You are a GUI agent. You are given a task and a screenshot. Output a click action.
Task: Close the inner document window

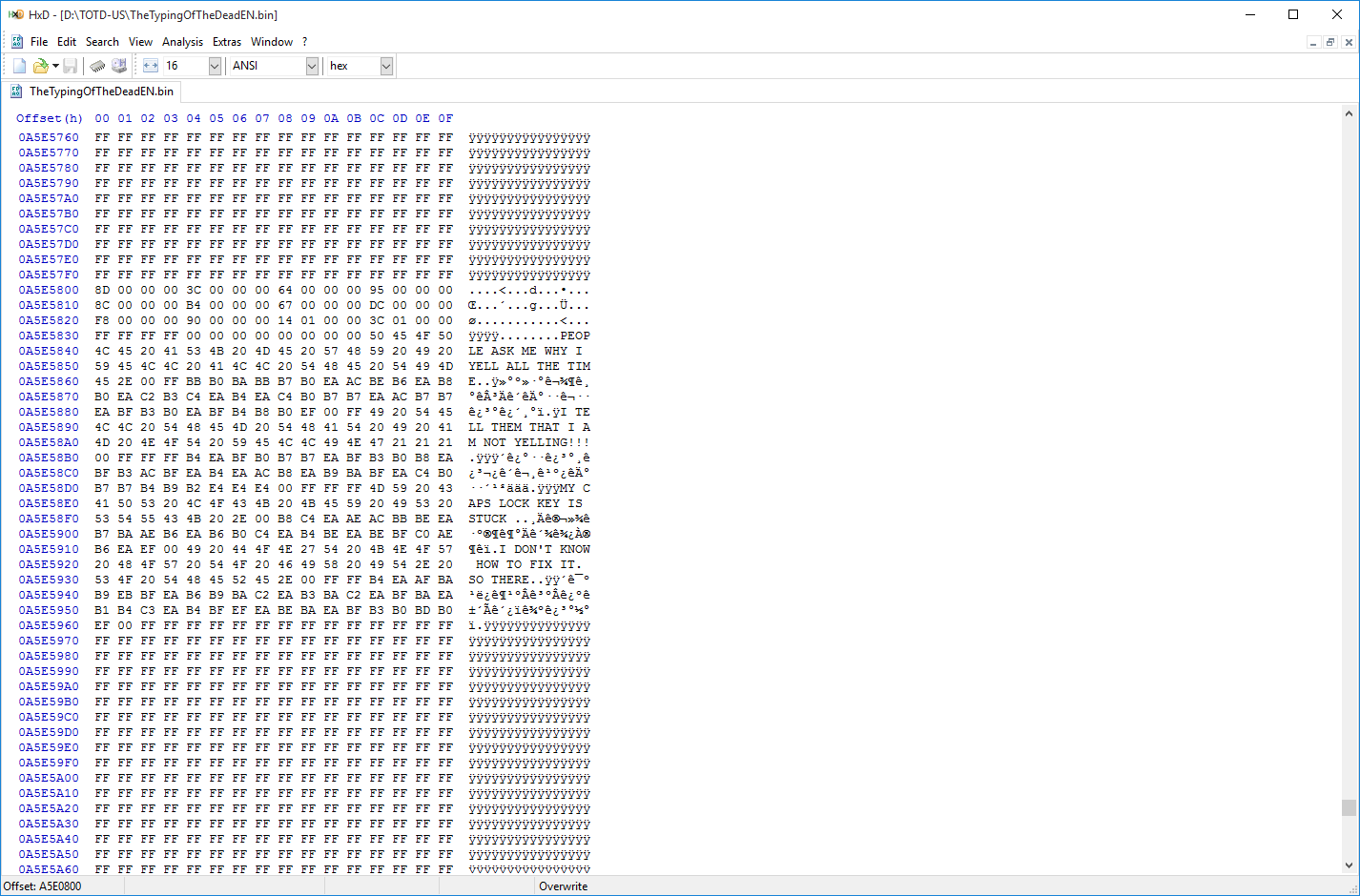pyautogui.click(x=1349, y=42)
